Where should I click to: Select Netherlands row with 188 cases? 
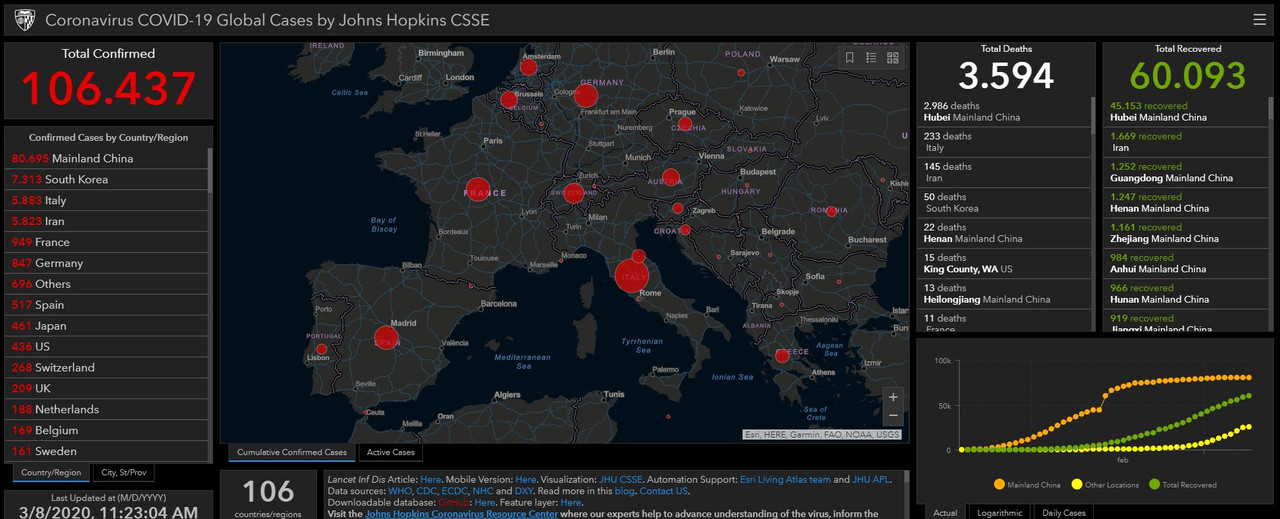[108, 409]
